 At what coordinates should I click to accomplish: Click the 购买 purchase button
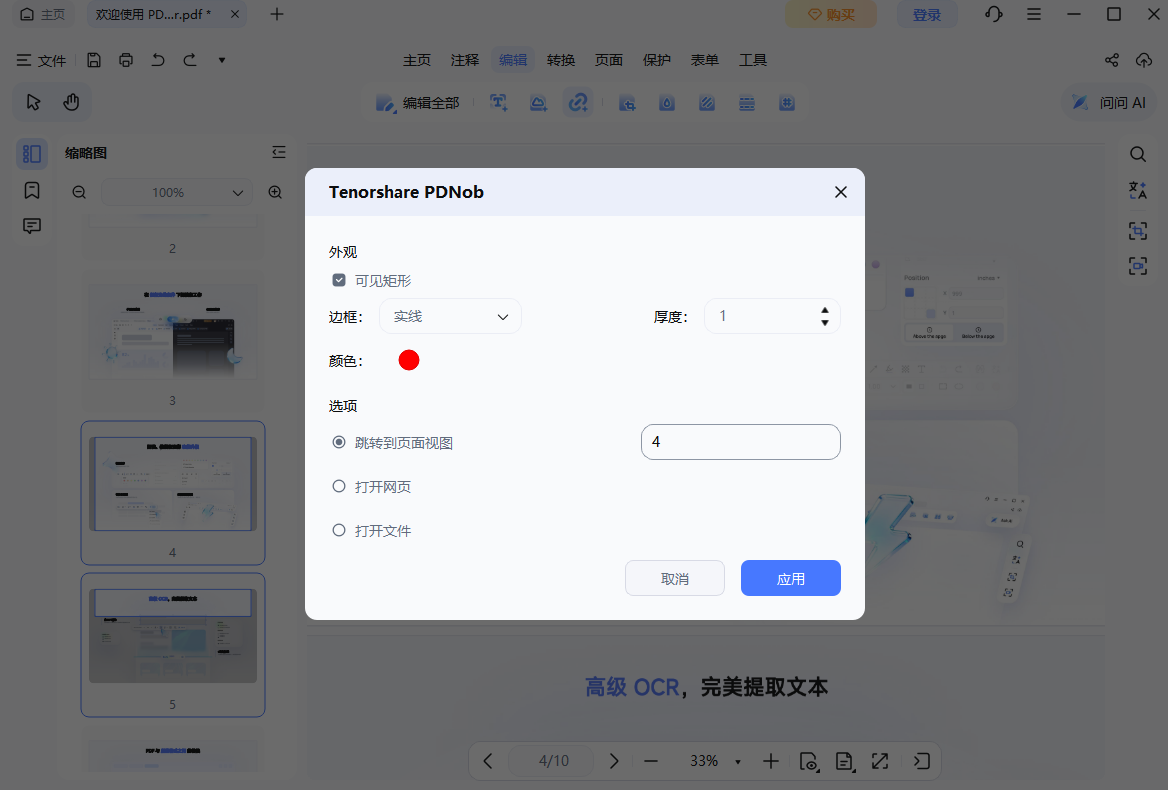coord(831,15)
